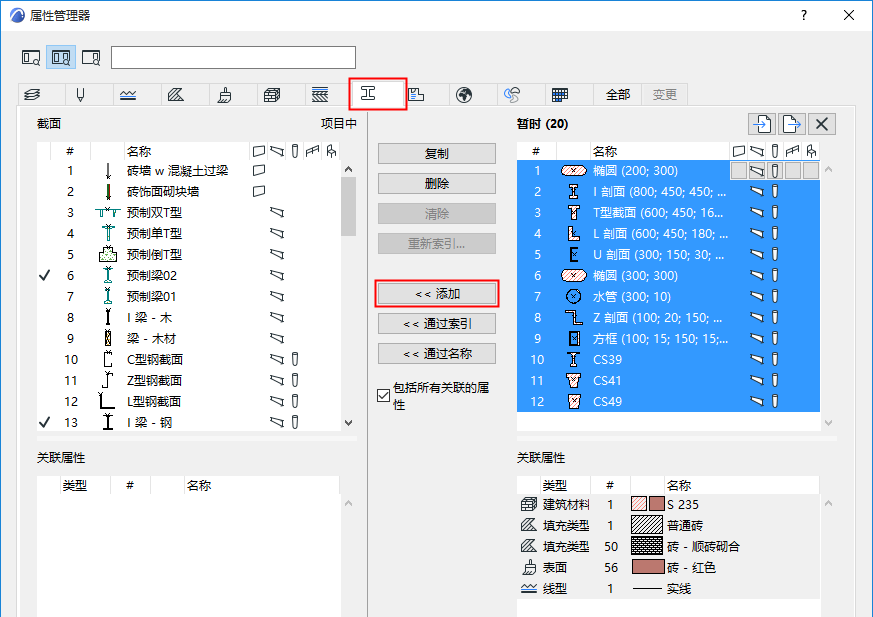This screenshot has width=873, height=617.
Task: Sort temporary list by # header
Action: (x=536, y=151)
